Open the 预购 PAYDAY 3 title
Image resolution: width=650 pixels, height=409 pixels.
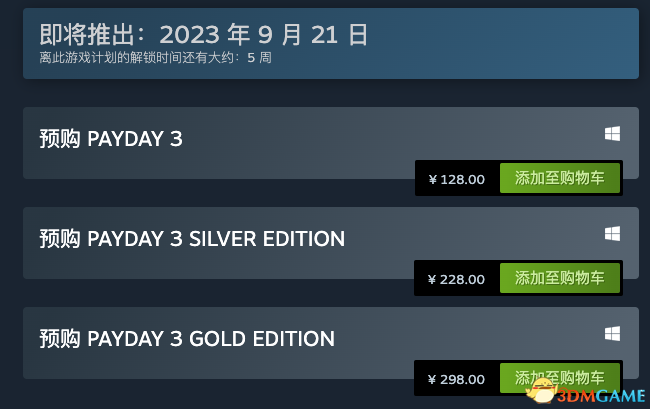(x=110, y=139)
